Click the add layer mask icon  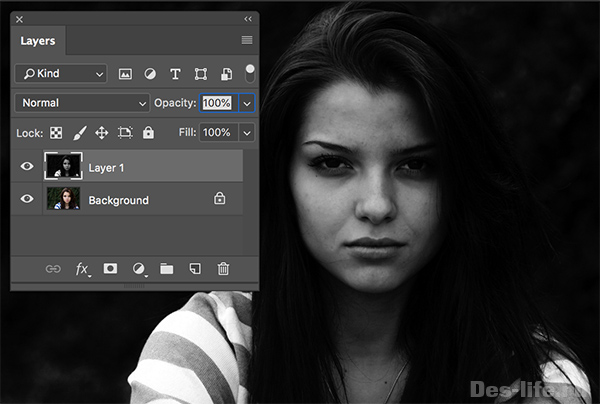tap(111, 269)
